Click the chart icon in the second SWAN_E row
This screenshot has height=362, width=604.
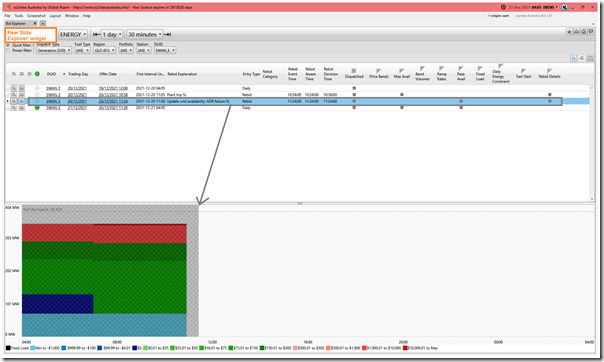coord(22,95)
